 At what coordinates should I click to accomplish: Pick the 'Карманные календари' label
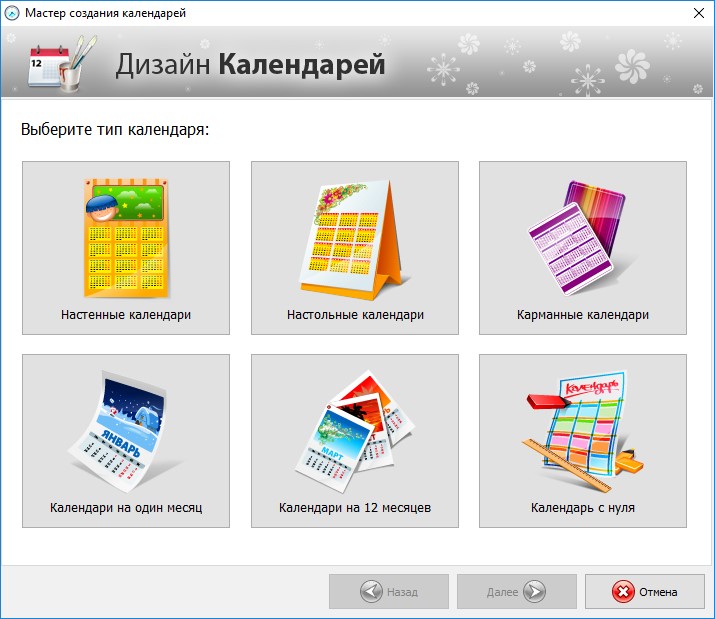pyautogui.click(x=583, y=314)
